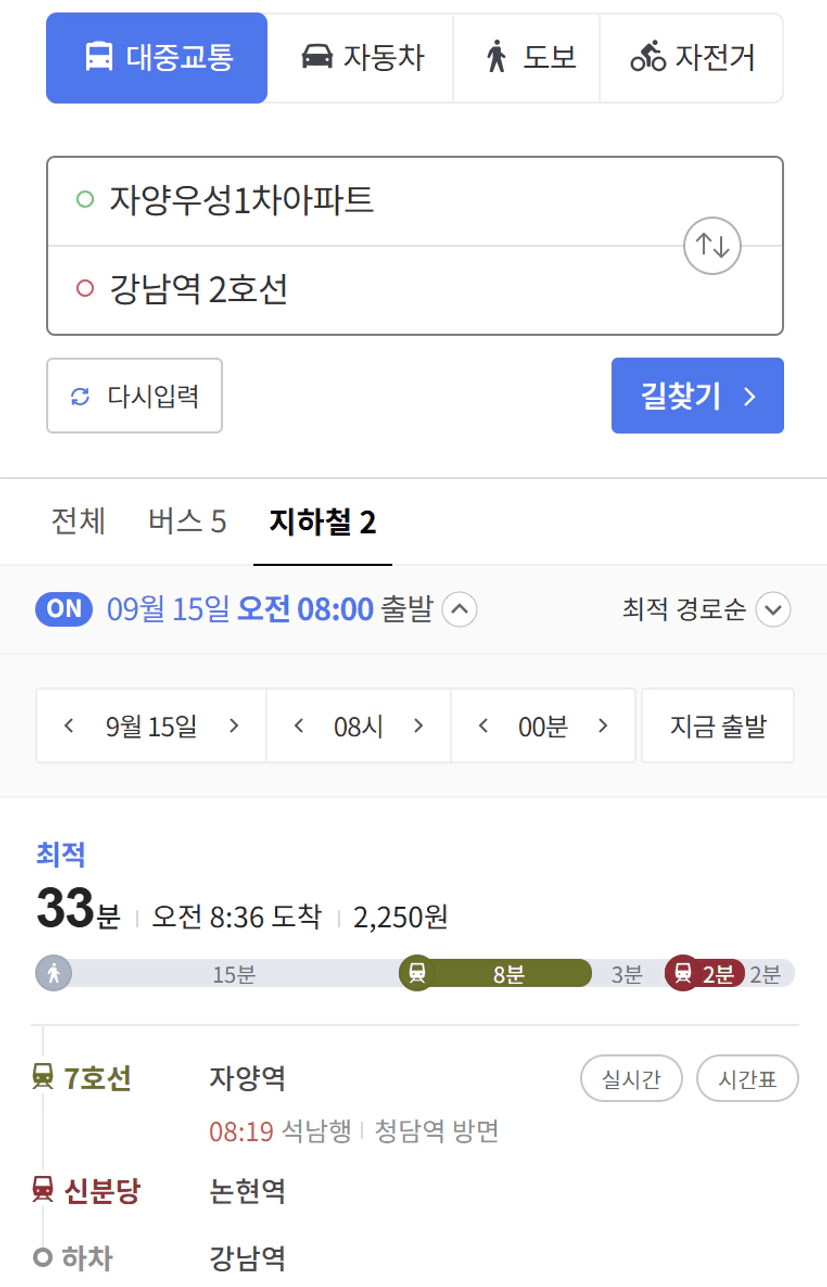Select the car (자동차) transport mode
This screenshot has height=1287, width=827.
click(x=361, y=58)
